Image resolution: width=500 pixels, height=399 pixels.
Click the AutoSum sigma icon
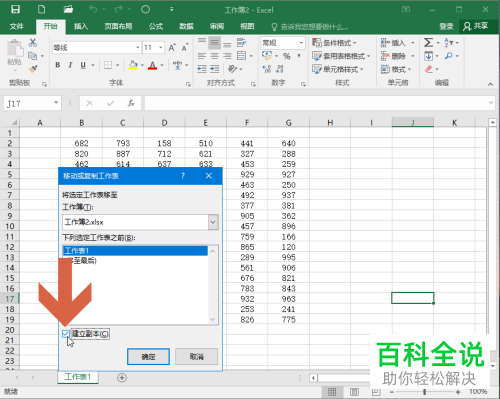428,42
